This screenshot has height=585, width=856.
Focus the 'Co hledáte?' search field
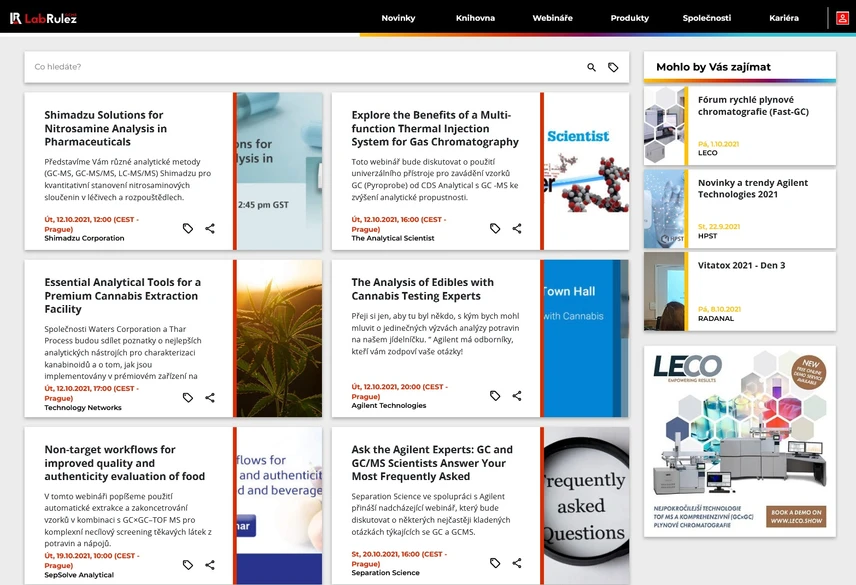coord(306,67)
